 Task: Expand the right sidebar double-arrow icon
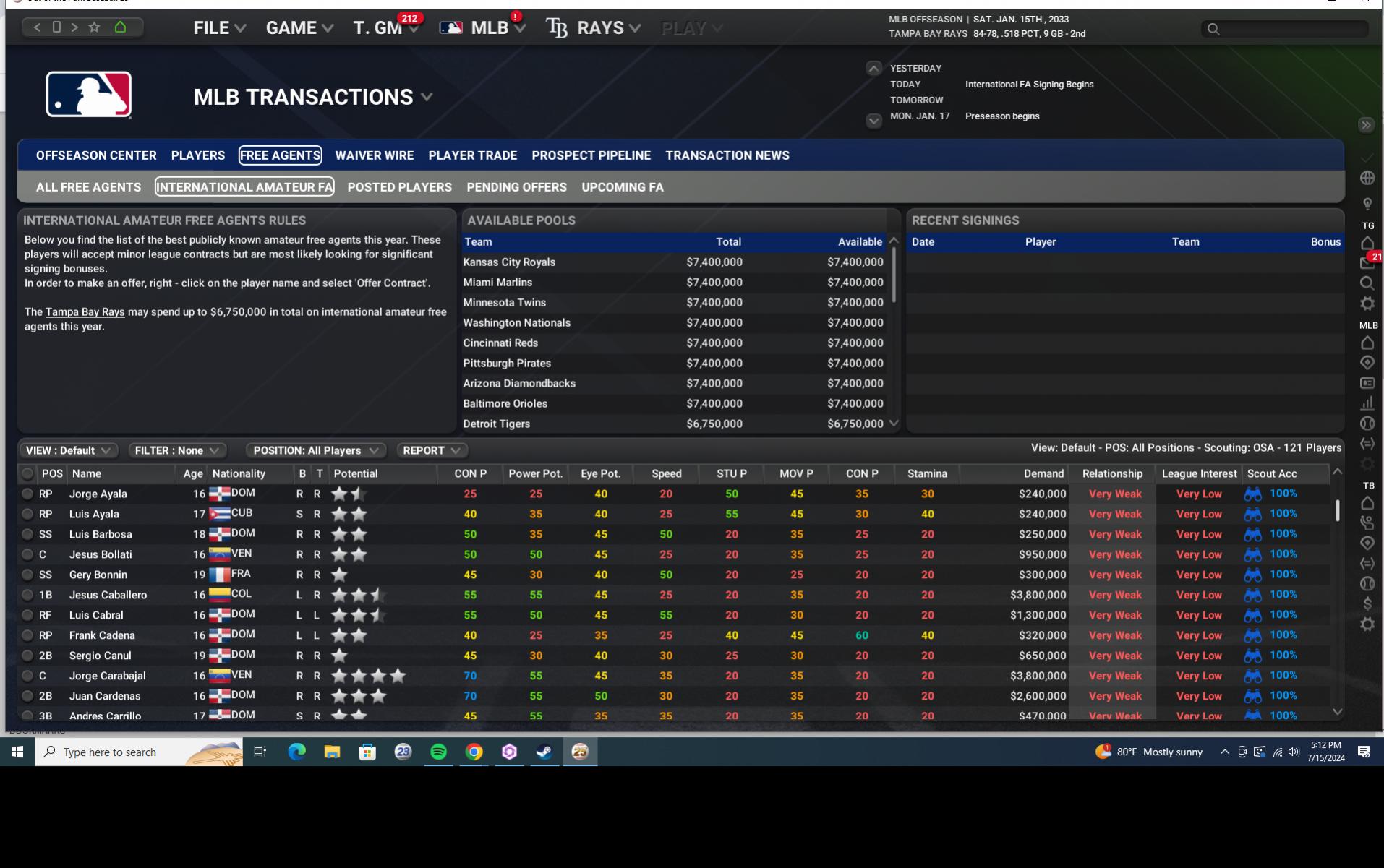click(x=1366, y=125)
